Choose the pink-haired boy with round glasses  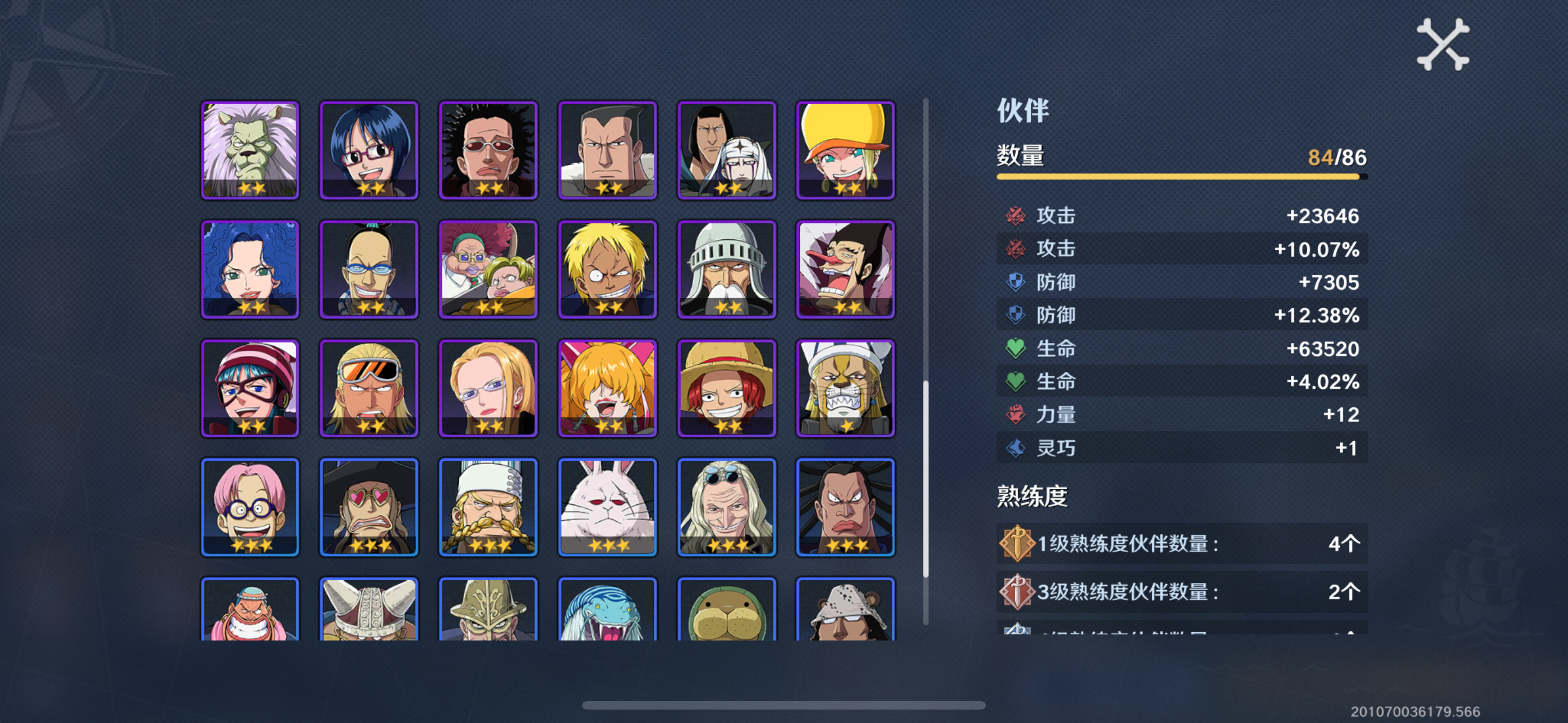coord(250,507)
